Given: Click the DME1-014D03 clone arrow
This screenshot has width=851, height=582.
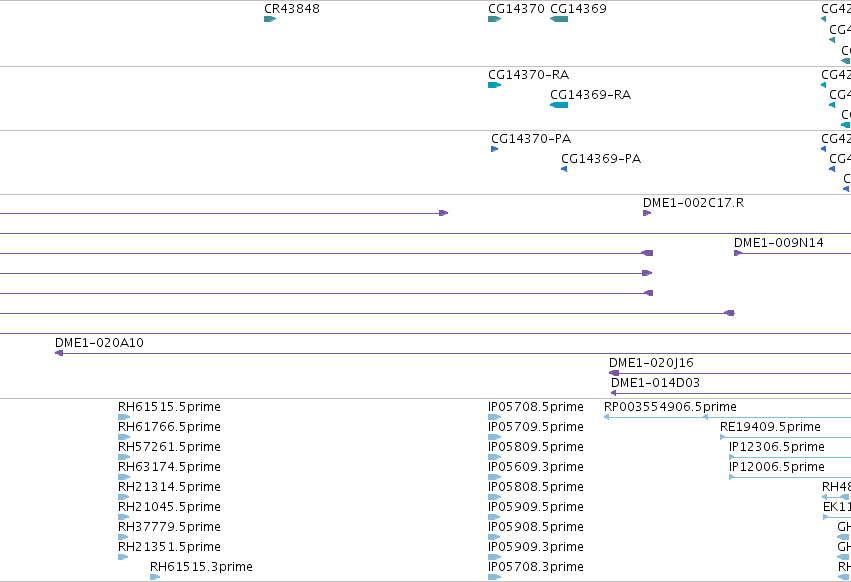Looking at the screenshot, I should click(x=614, y=393).
